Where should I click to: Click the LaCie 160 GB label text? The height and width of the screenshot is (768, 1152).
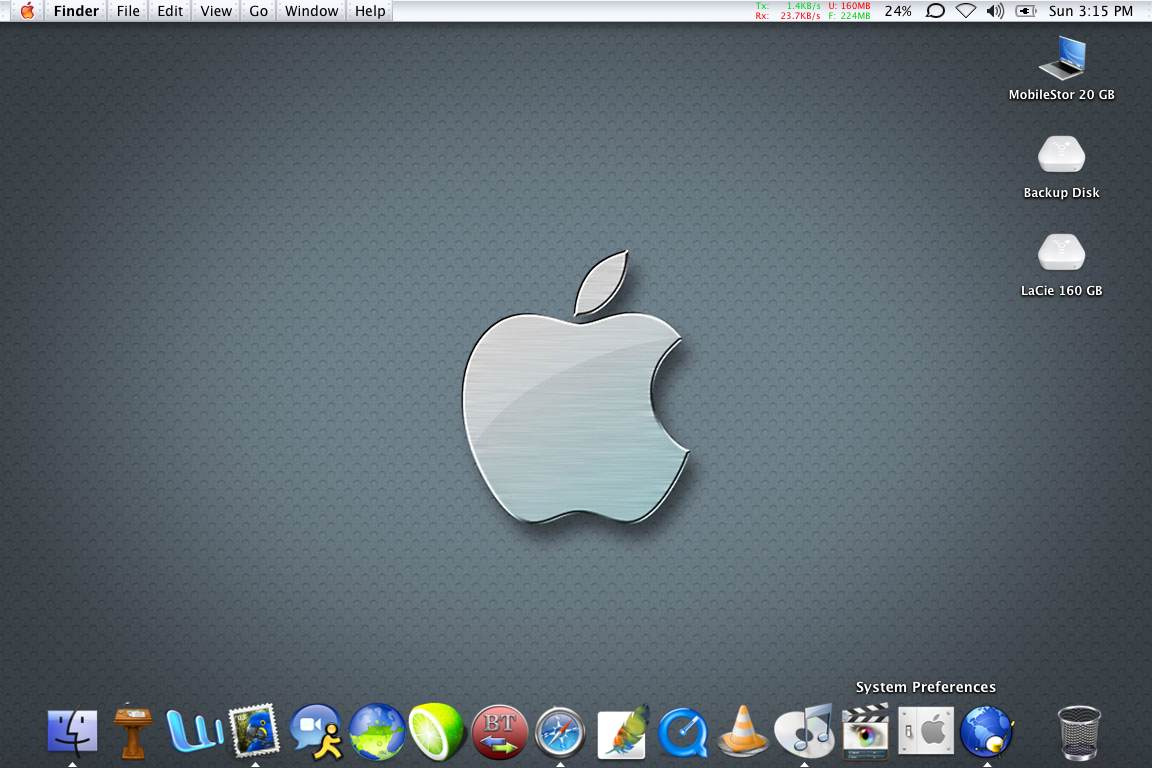pyautogui.click(x=1062, y=290)
